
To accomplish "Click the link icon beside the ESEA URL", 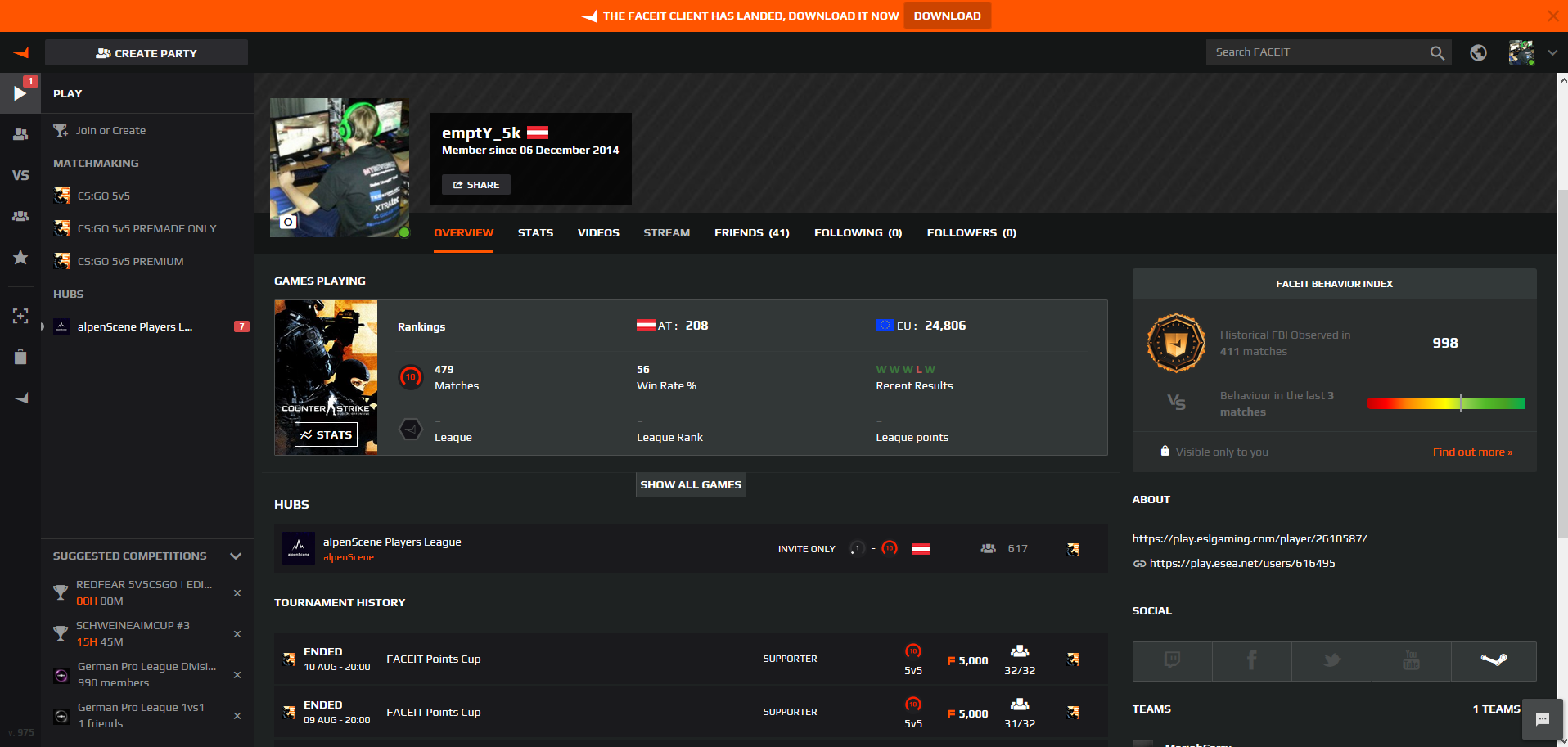I will (1139, 564).
